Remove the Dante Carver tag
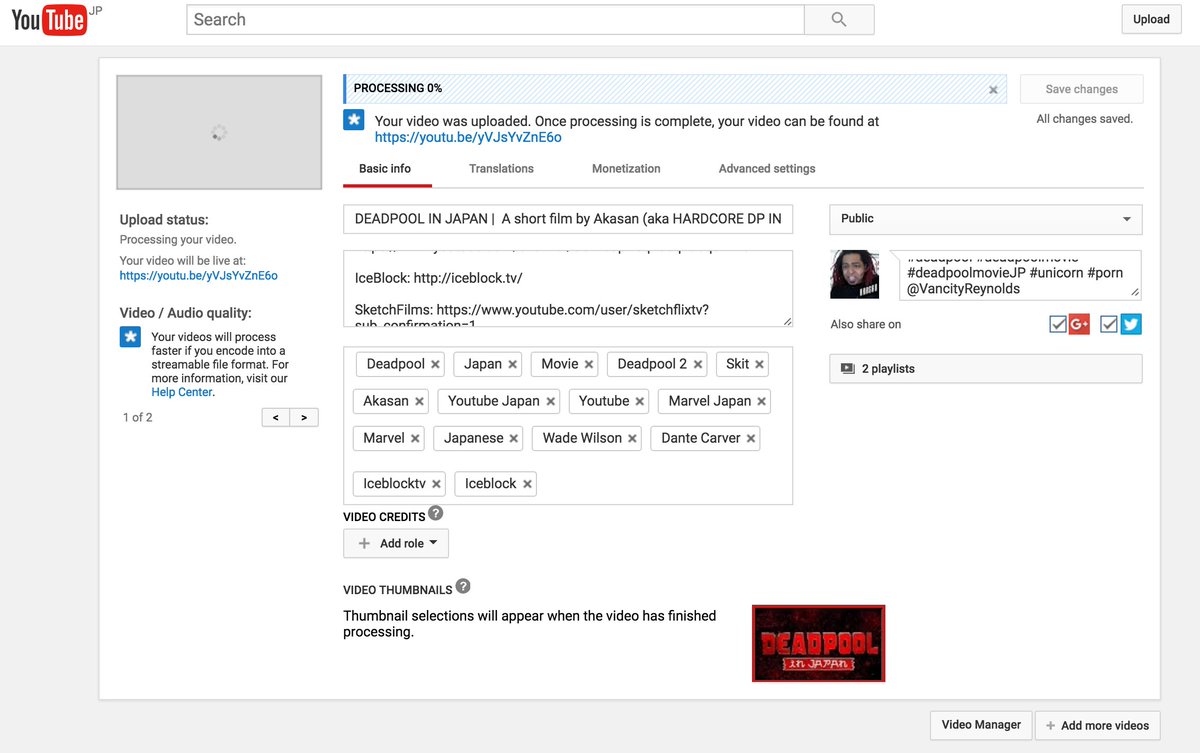Screen dimensions: 1200x753 coord(751,439)
